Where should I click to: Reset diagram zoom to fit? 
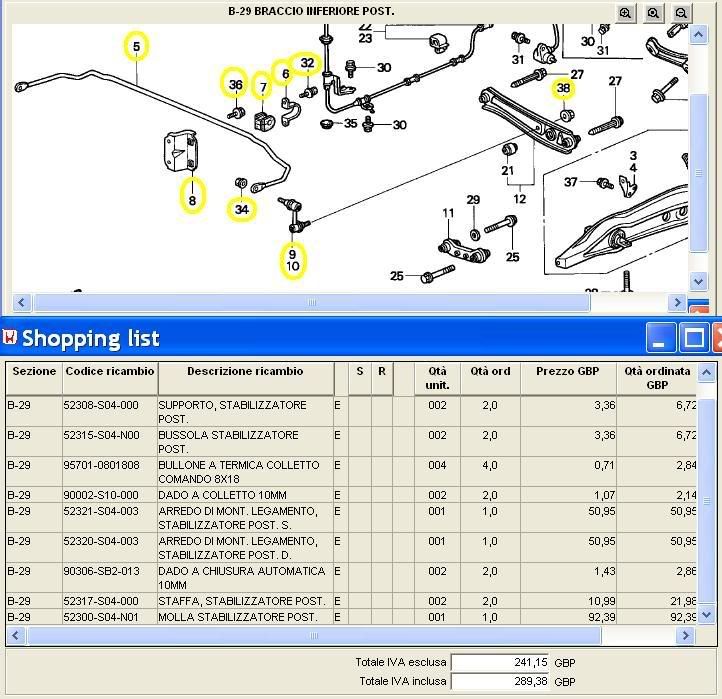point(653,13)
